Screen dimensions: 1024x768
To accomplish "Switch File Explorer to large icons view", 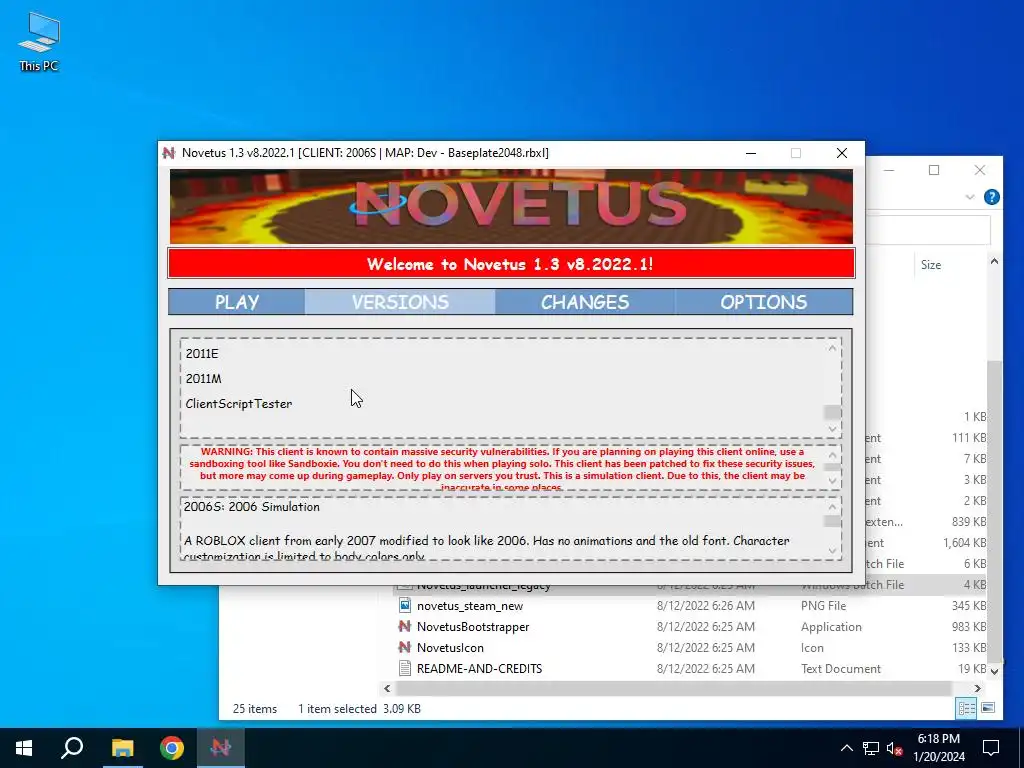I will coord(988,708).
